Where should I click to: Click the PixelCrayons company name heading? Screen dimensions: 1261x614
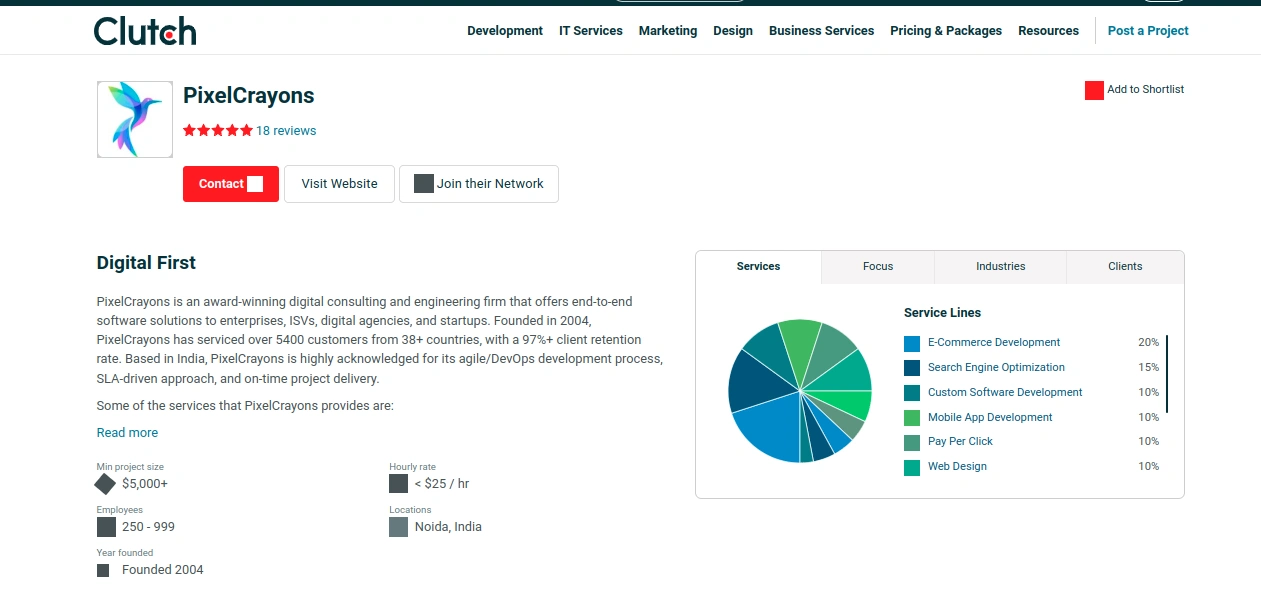pos(249,96)
